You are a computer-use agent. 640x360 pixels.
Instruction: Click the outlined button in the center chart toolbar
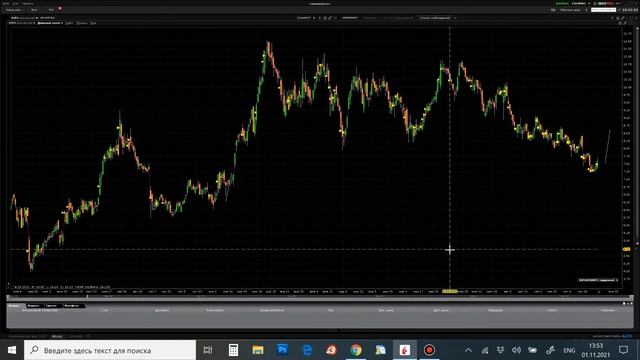coord(435,18)
